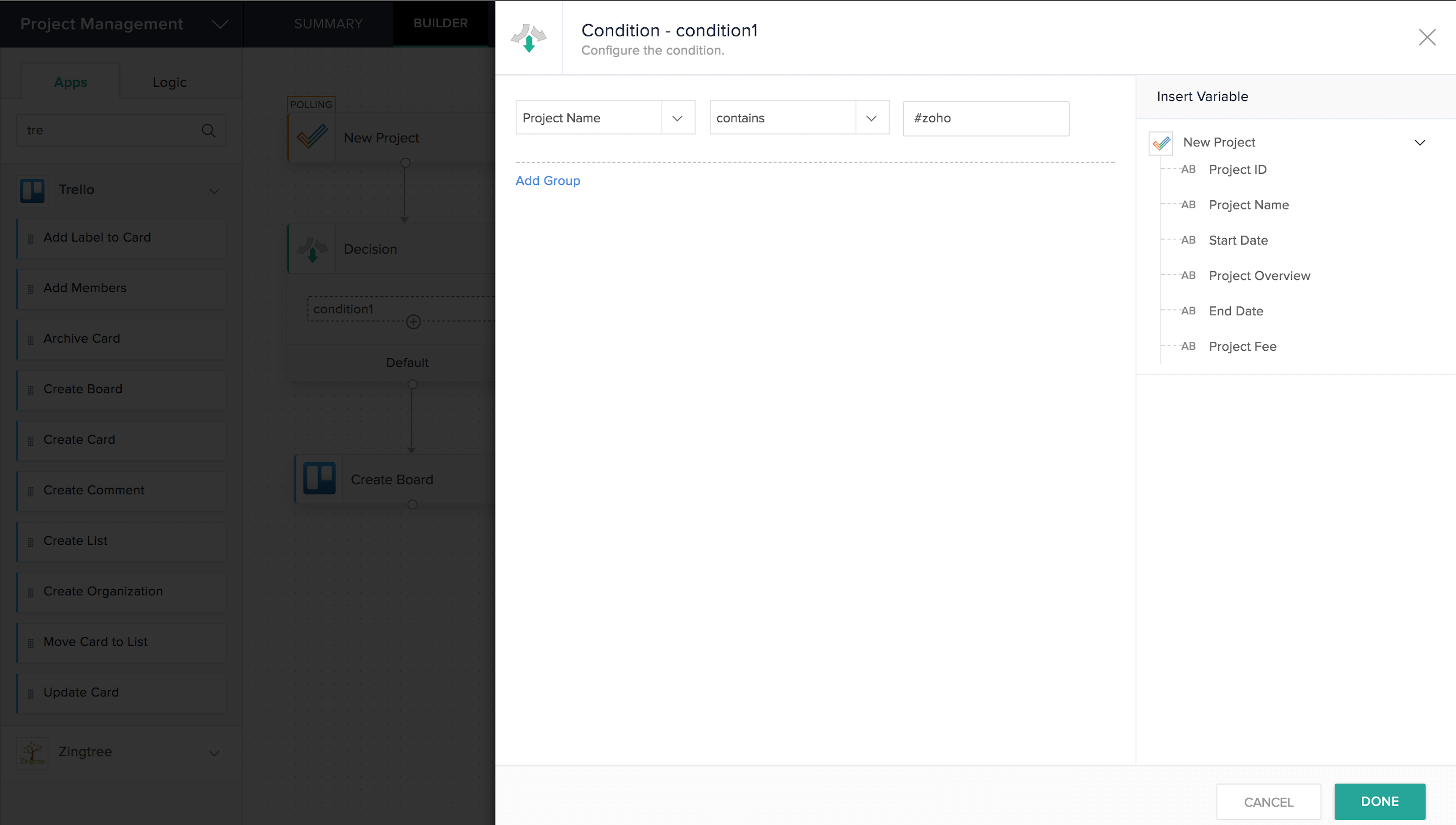The image size is (1456, 825).
Task: Switch to the SUMMARY tab
Action: pos(328,24)
